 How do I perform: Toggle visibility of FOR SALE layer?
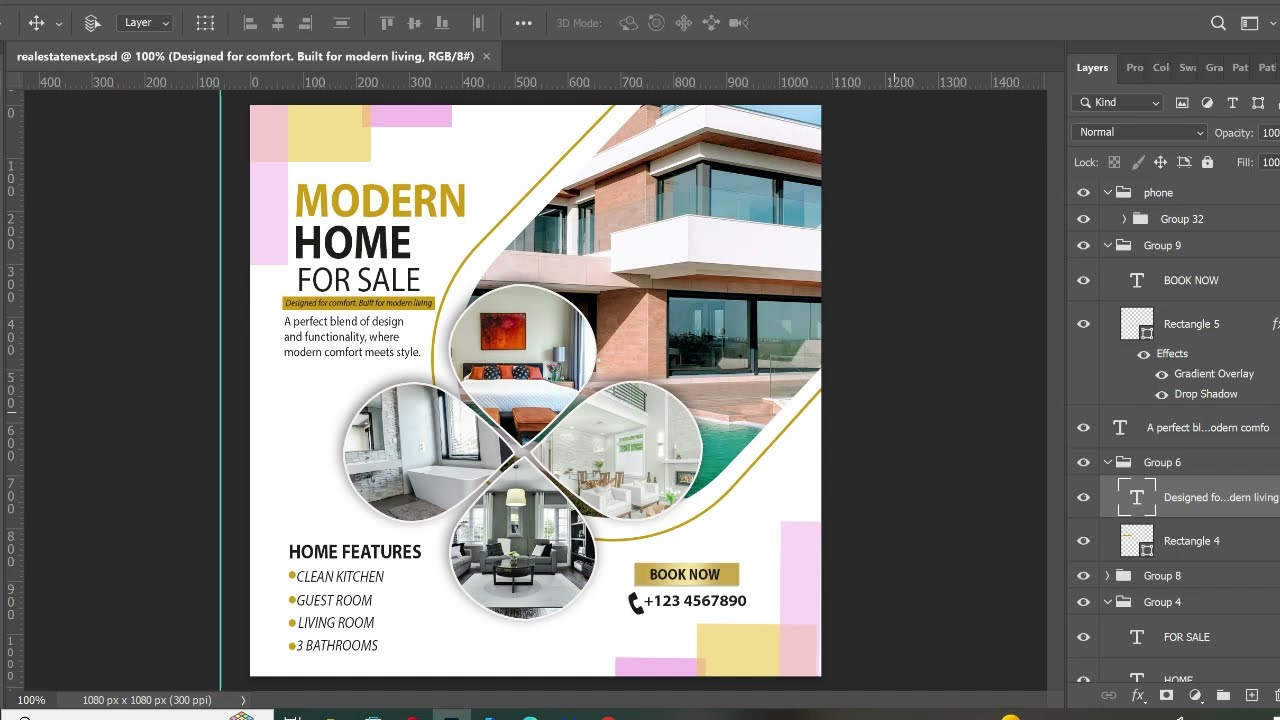1083,637
